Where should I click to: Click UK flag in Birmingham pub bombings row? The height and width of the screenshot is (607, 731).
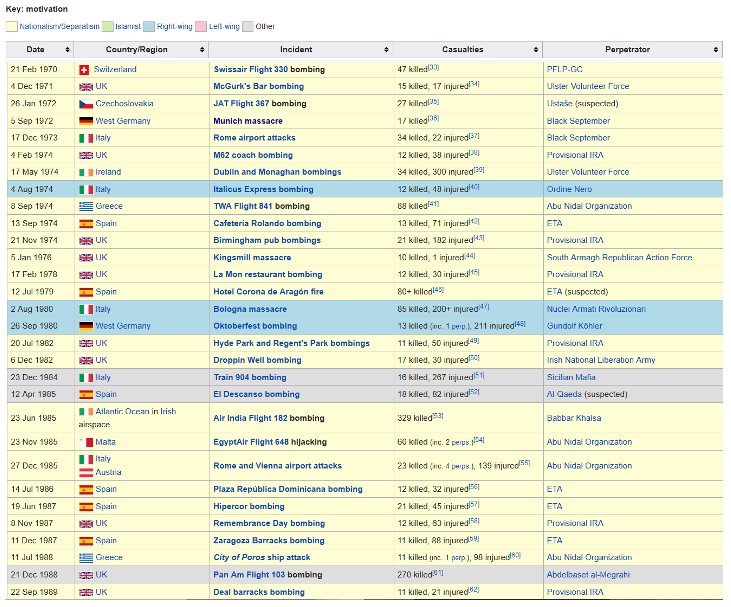click(86, 241)
